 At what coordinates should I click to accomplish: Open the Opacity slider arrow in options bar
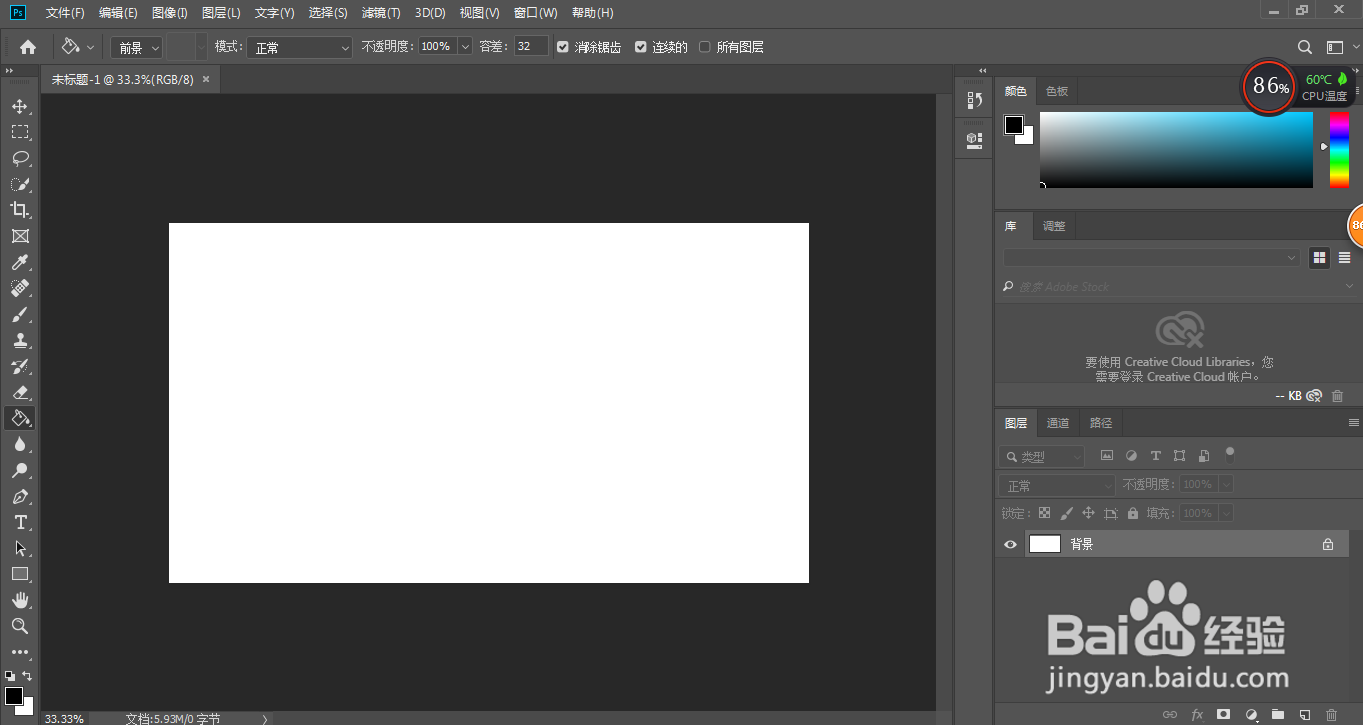coord(465,47)
